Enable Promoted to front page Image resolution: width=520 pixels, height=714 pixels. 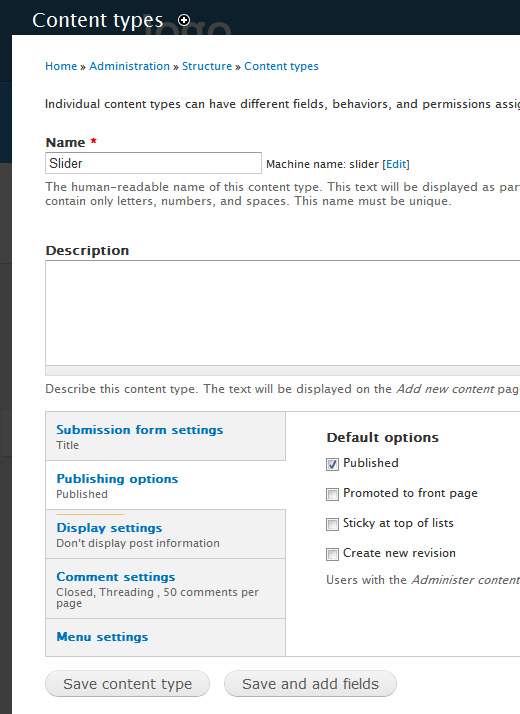[x=332, y=494]
